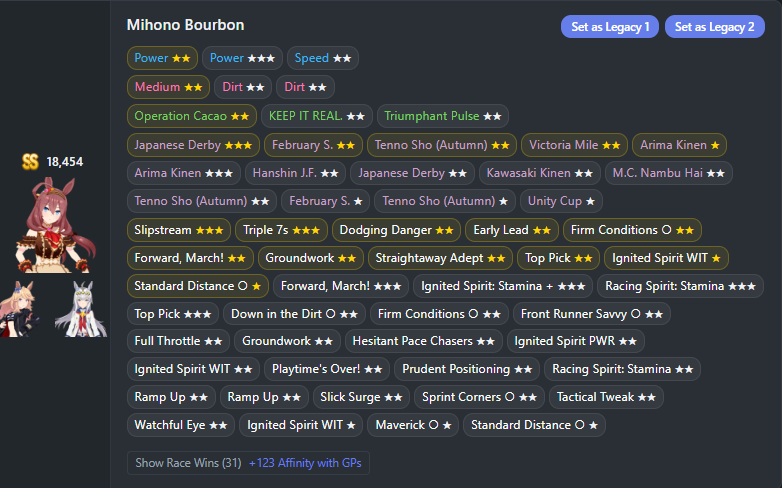This screenshot has width=782, height=488.
Task: Click the Triple 7s chip
Action: tap(281, 230)
